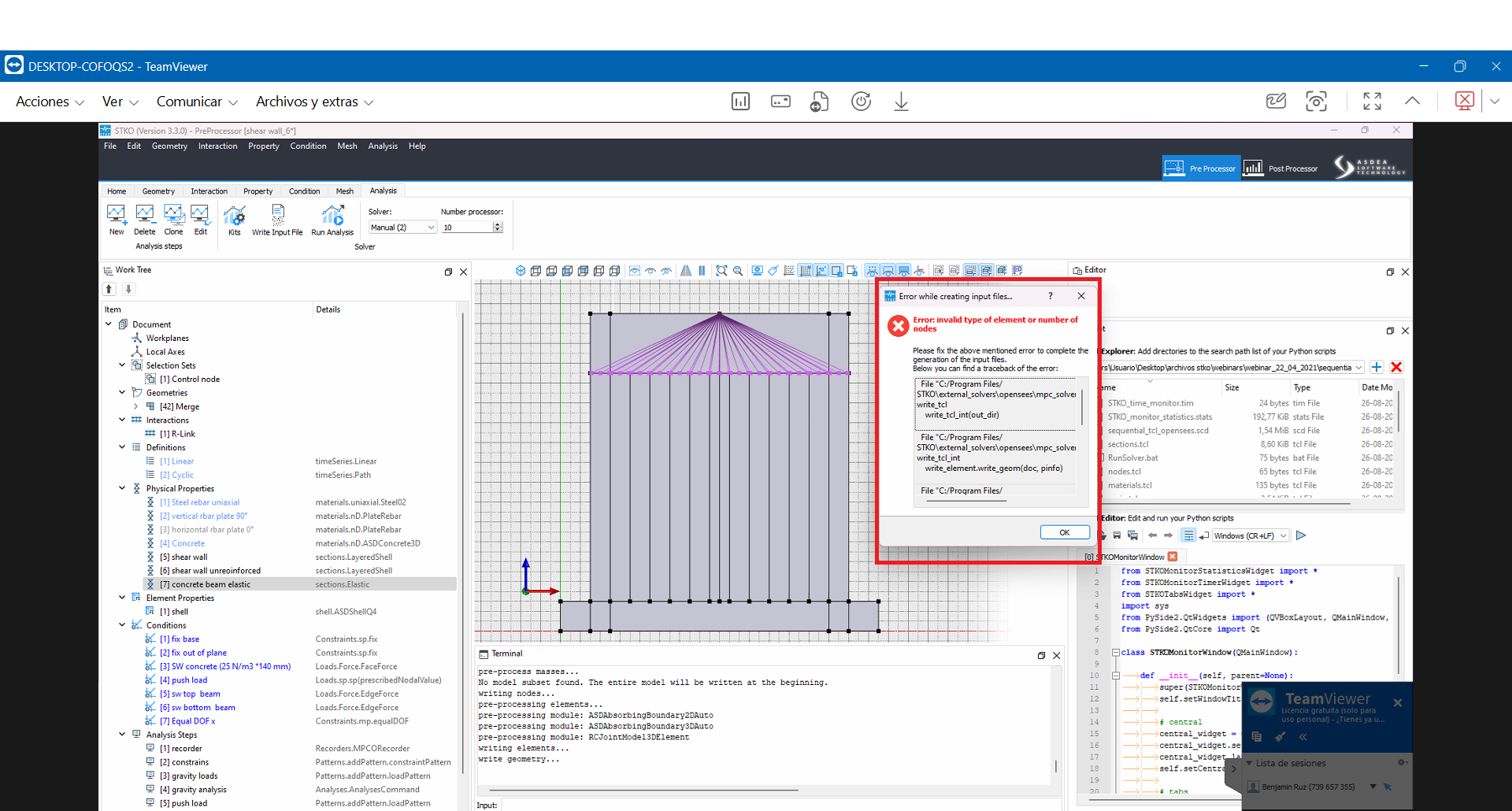Collapse the TeamViewer toolbar with chevron

click(x=1412, y=101)
